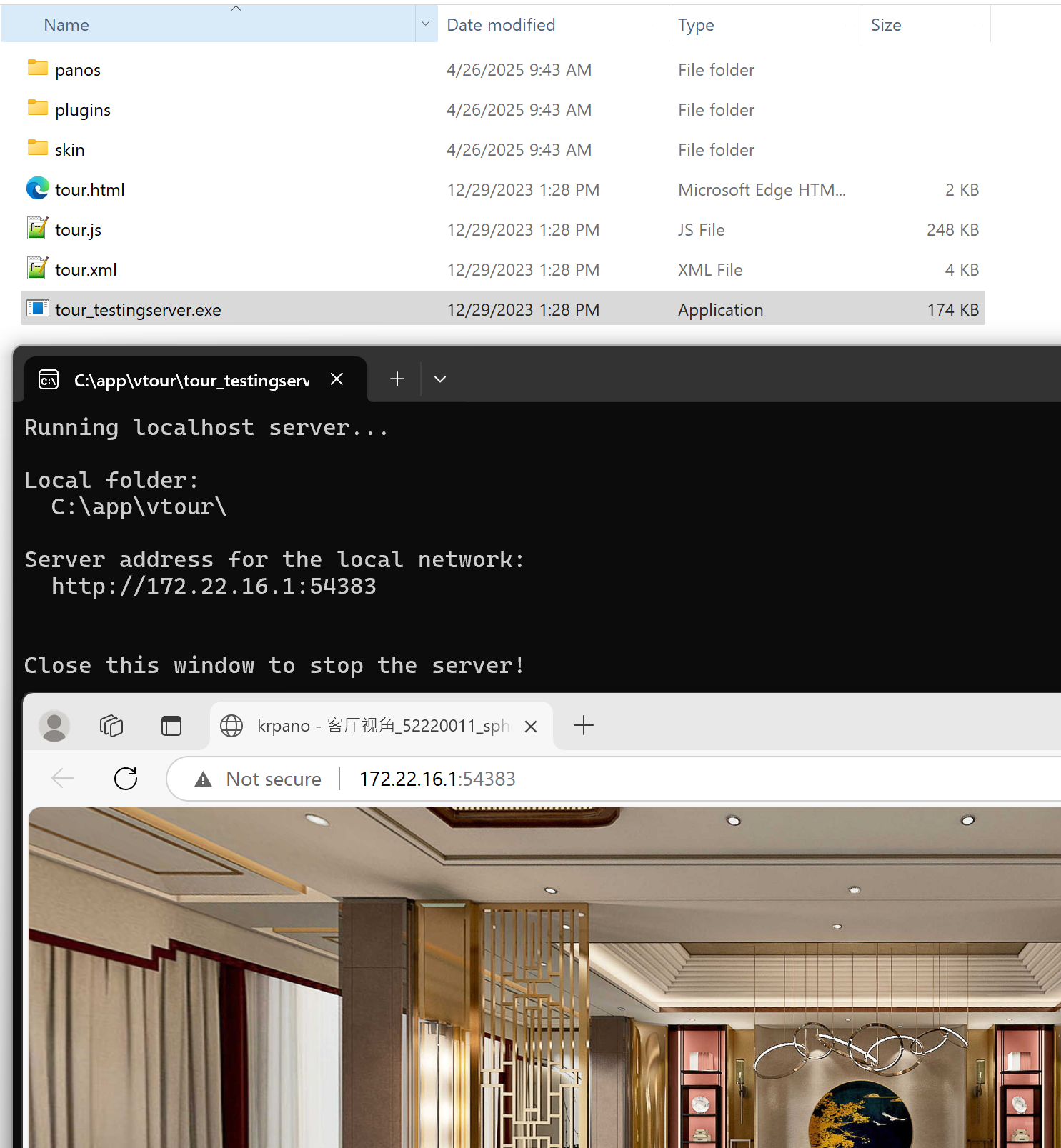The height and width of the screenshot is (1148, 1061).
Task: Open the terminal profile dropdown chevron
Action: 440,379
